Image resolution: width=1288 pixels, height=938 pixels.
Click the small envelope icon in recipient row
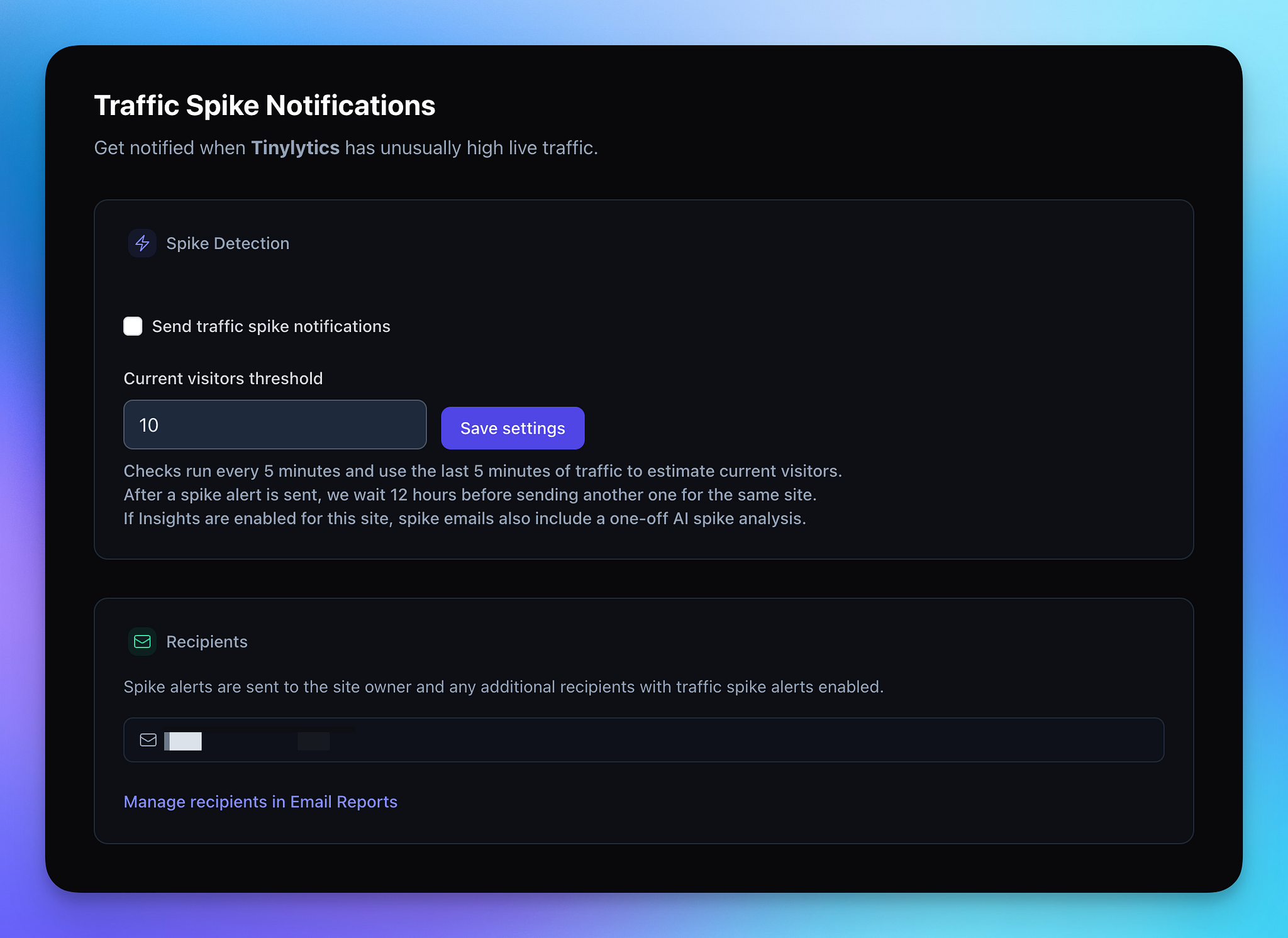point(148,740)
